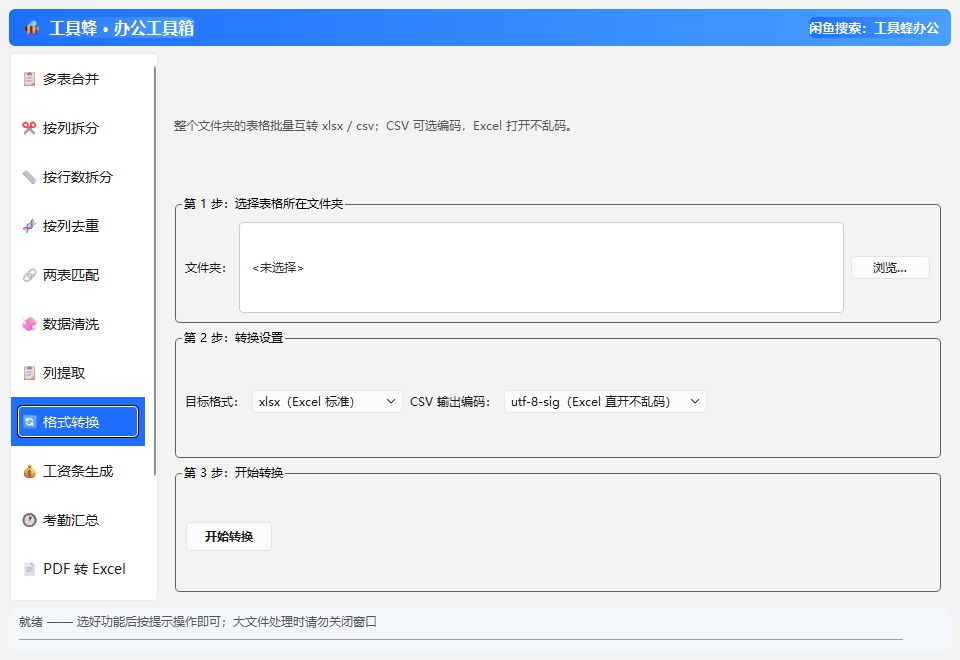The width and height of the screenshot is (960, 660).
Task: Open 两表匹配 tool
Action: pos(78,275)
